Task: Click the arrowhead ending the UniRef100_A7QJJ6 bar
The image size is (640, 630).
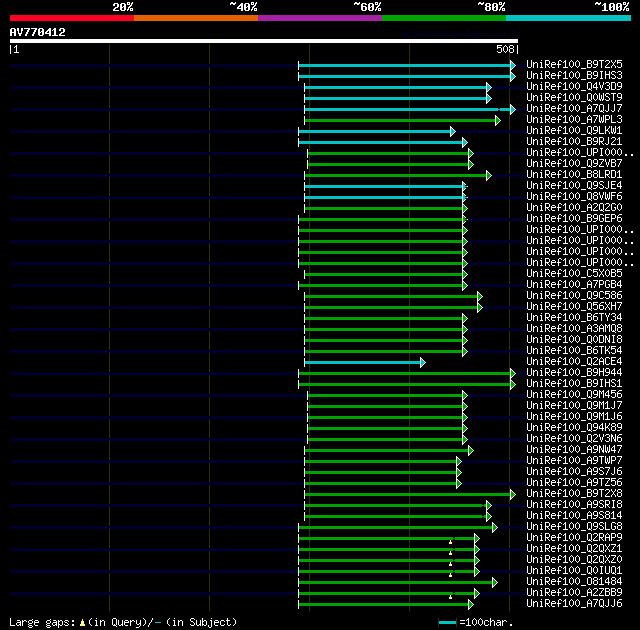Action: (x=471, y=605)
